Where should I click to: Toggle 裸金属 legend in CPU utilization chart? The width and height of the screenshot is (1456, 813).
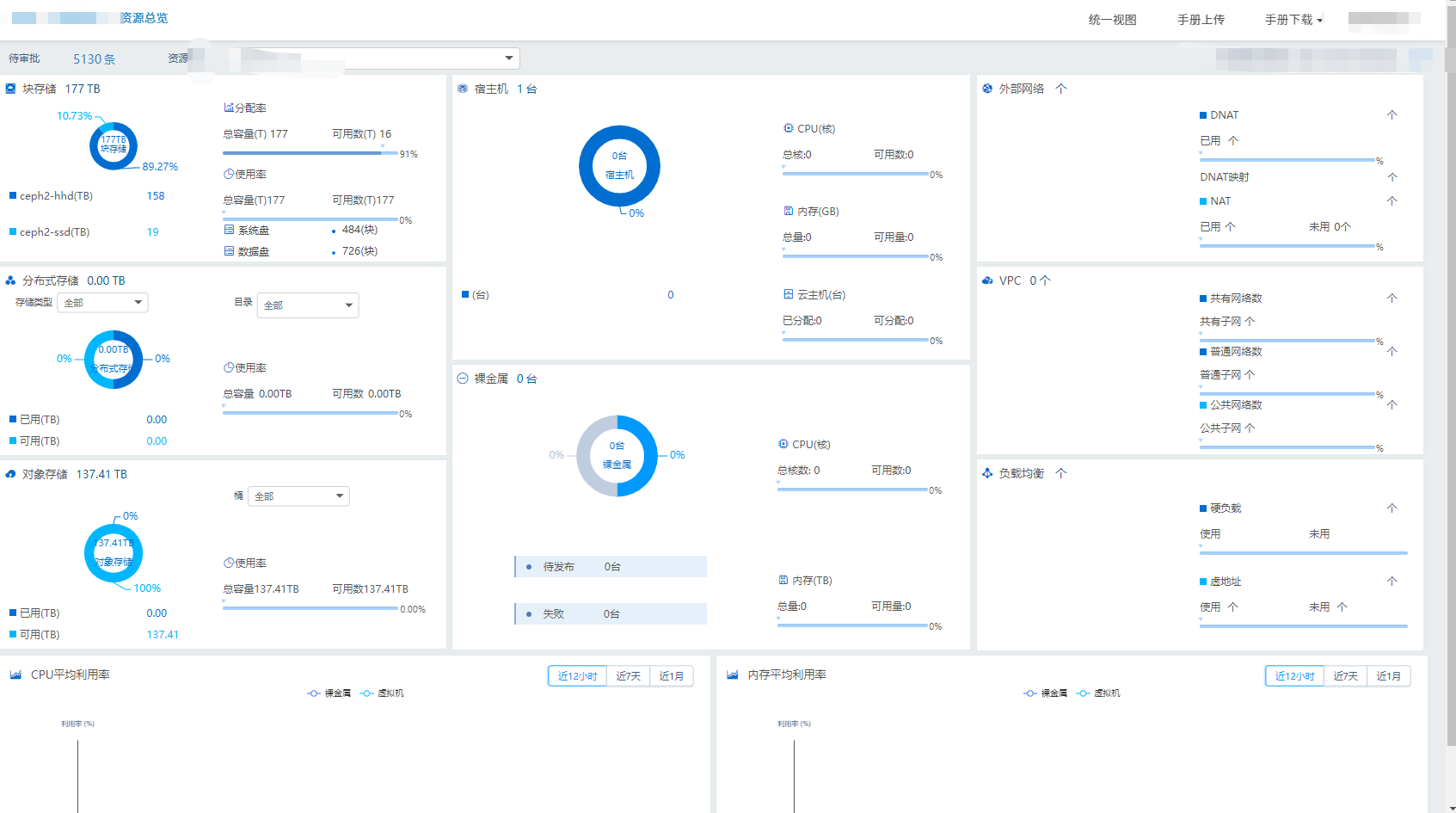329,693
